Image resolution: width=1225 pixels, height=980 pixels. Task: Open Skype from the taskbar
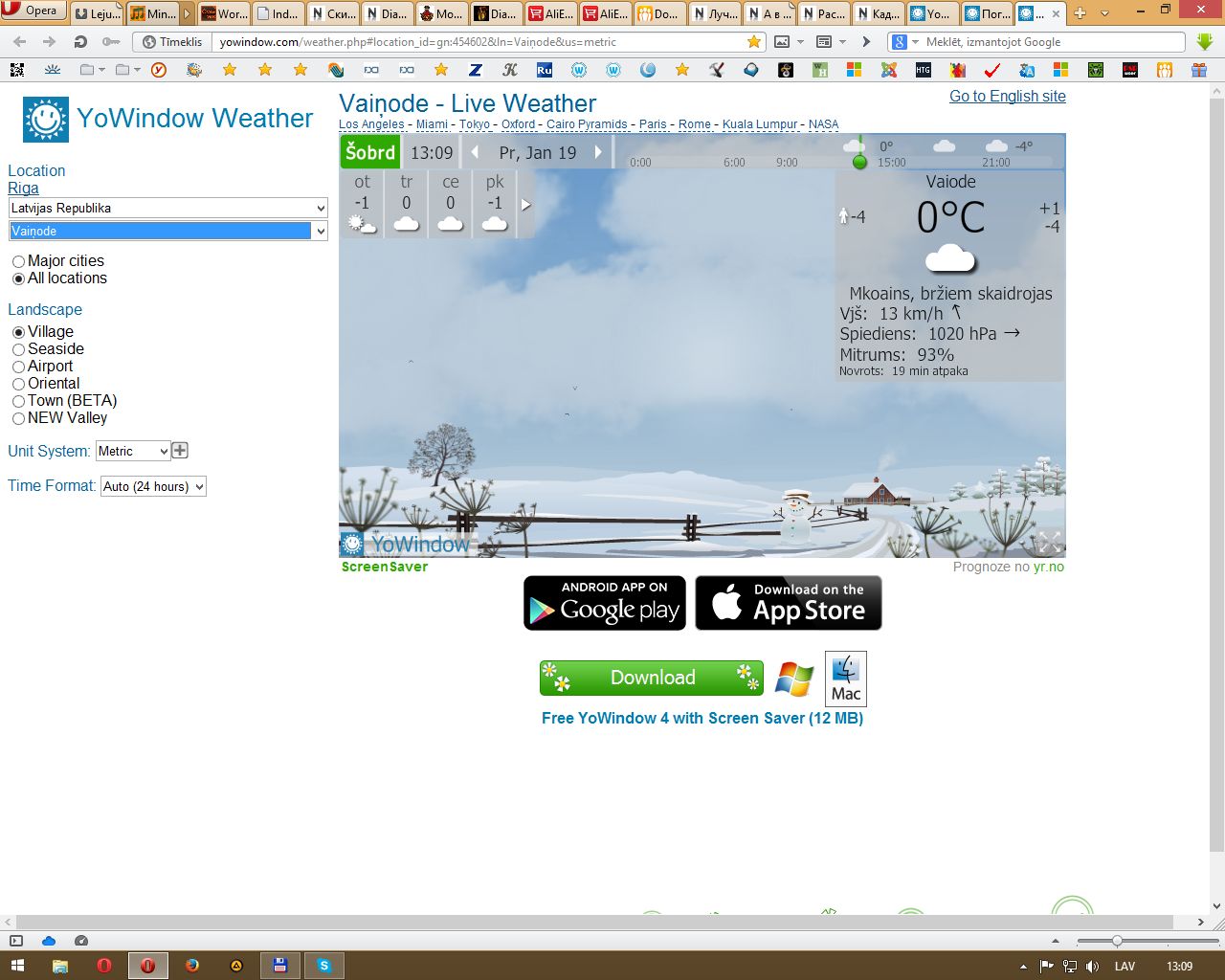pos(323,966)
